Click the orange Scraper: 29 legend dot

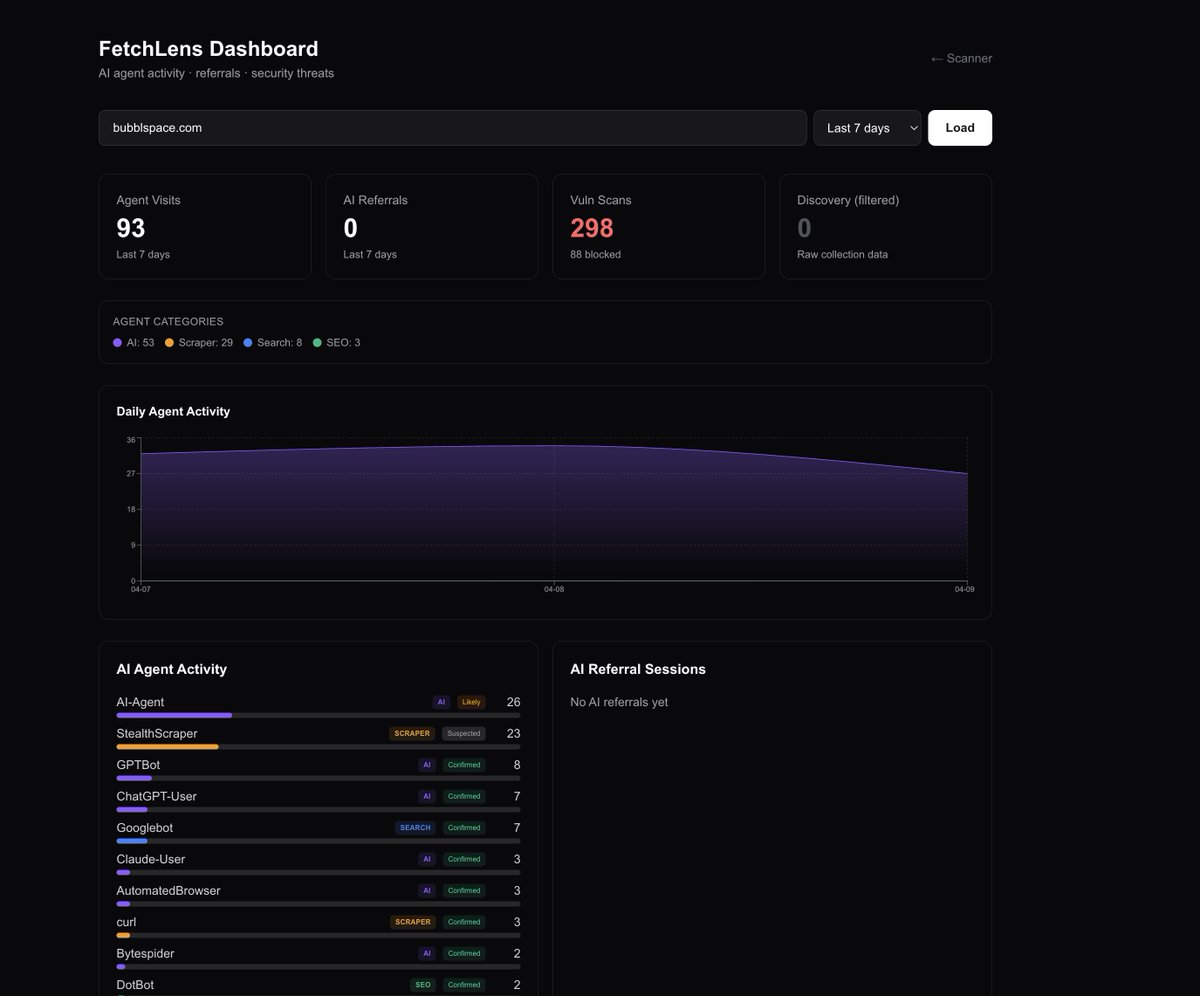point(169,343)
